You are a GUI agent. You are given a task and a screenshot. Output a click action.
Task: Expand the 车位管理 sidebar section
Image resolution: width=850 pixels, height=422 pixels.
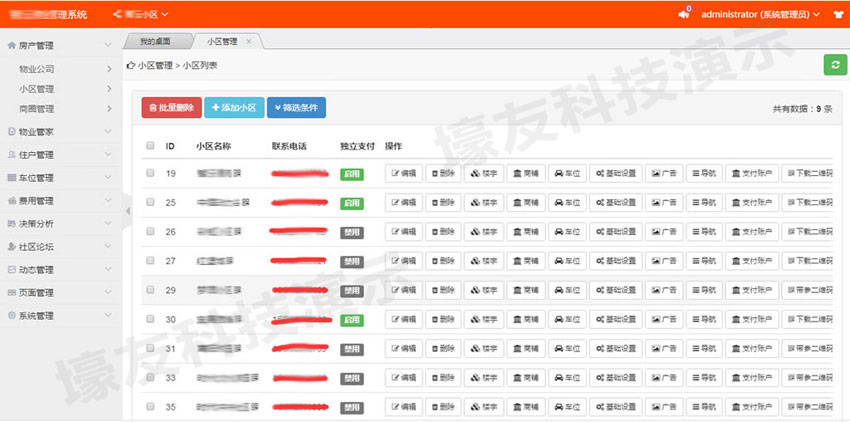coord(60,178)
